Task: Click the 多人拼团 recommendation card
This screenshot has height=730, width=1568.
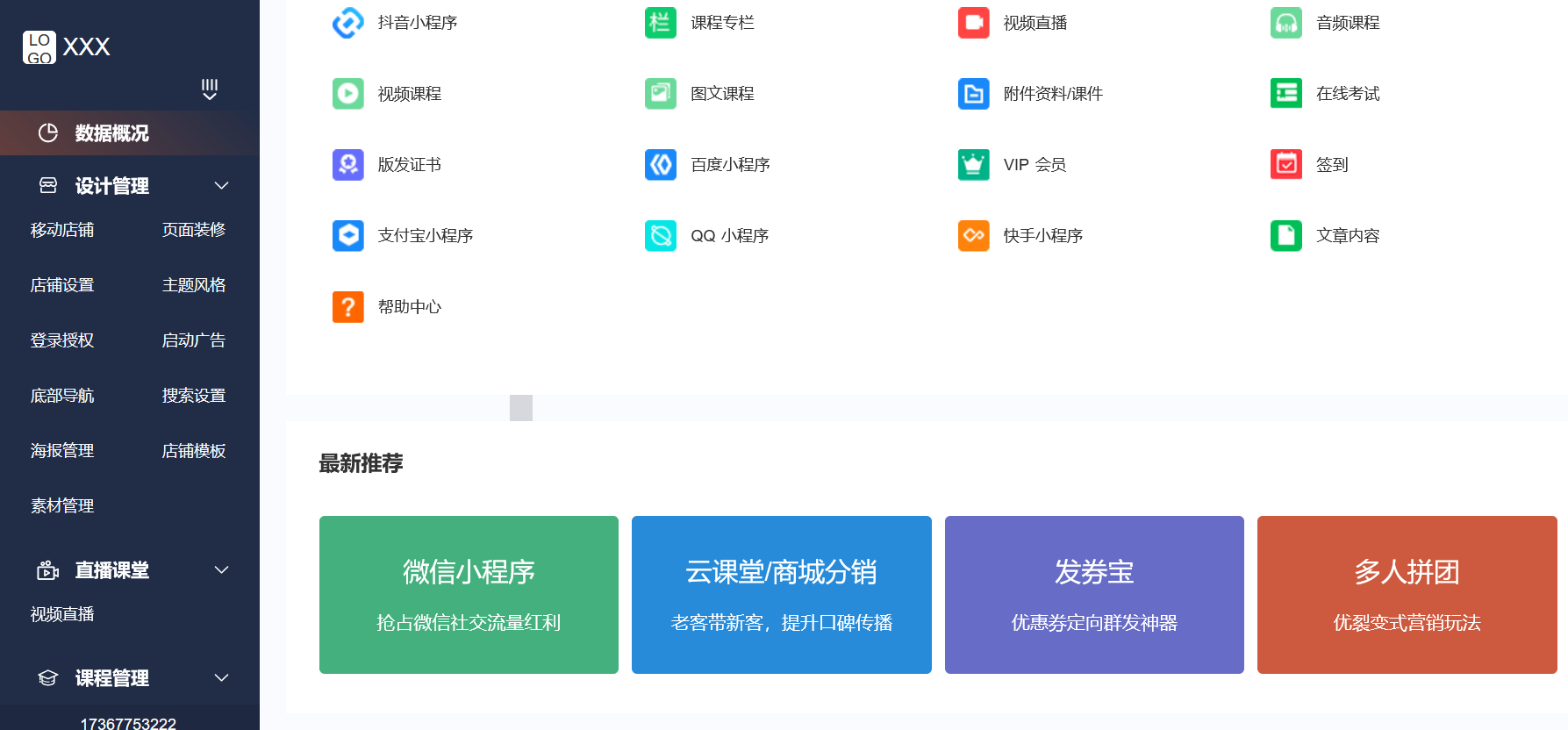Action: click(x=1407, y=595)
